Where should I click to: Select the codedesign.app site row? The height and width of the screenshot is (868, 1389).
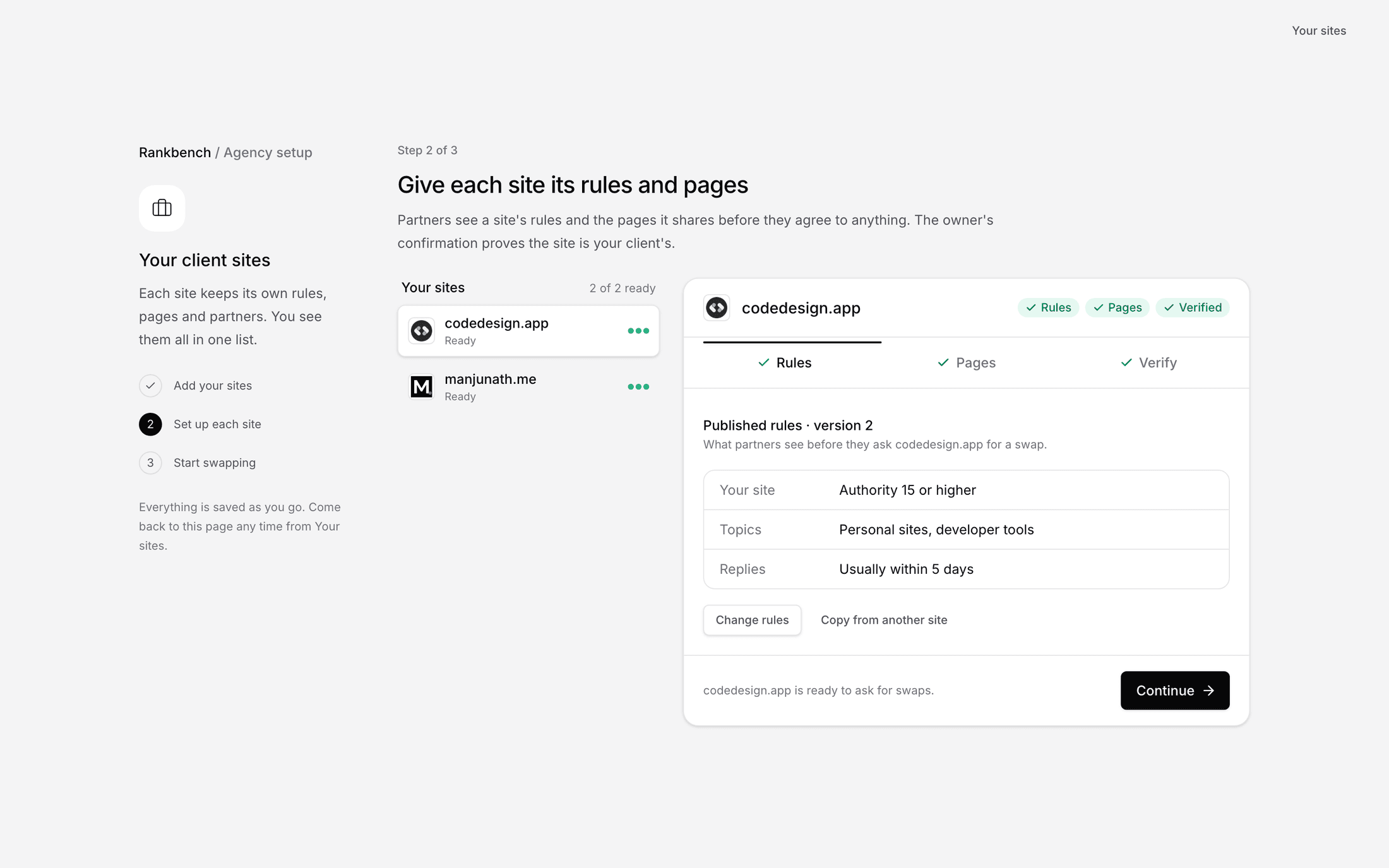click(528, 331)
